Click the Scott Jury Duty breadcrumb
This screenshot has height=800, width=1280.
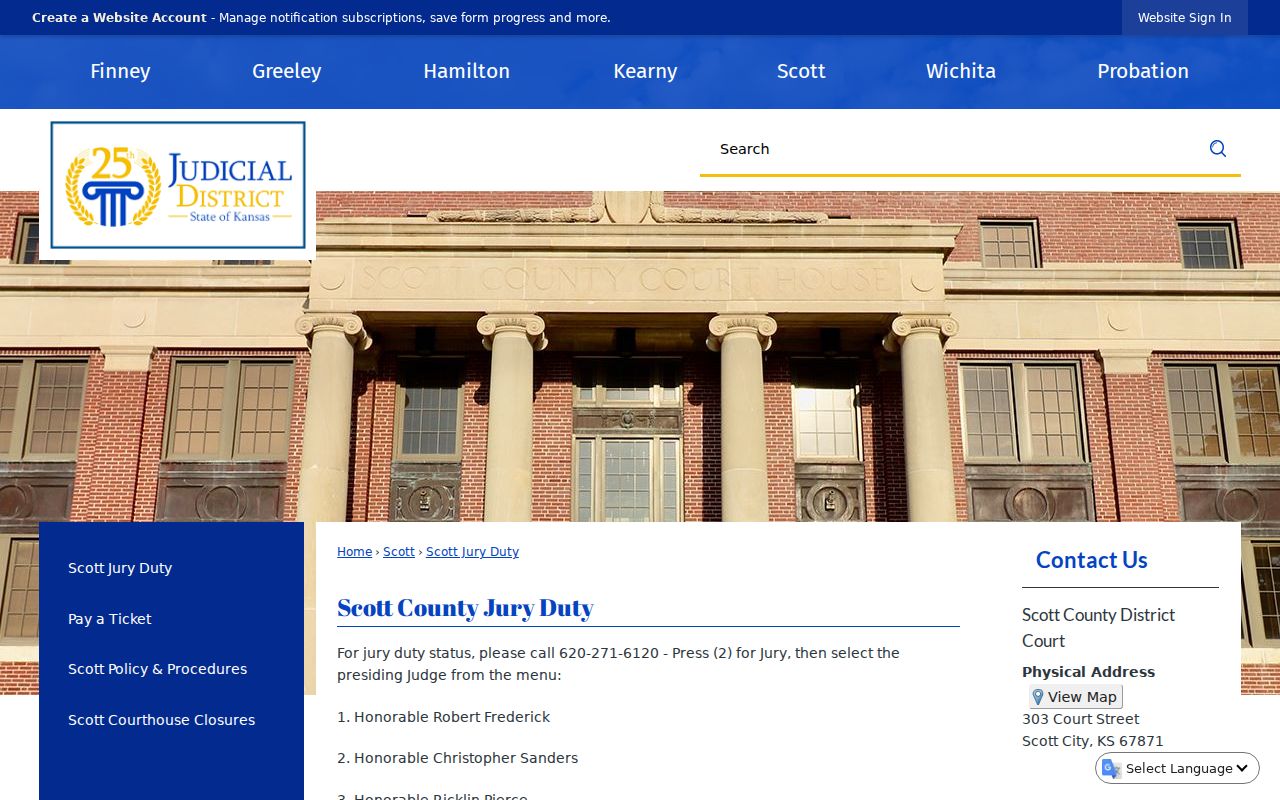(x=472, y=552)
